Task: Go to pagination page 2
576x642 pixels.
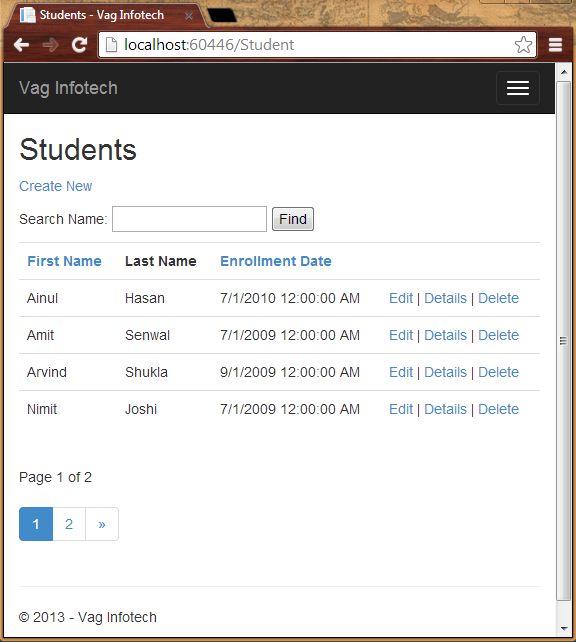Action: (69, 524)
